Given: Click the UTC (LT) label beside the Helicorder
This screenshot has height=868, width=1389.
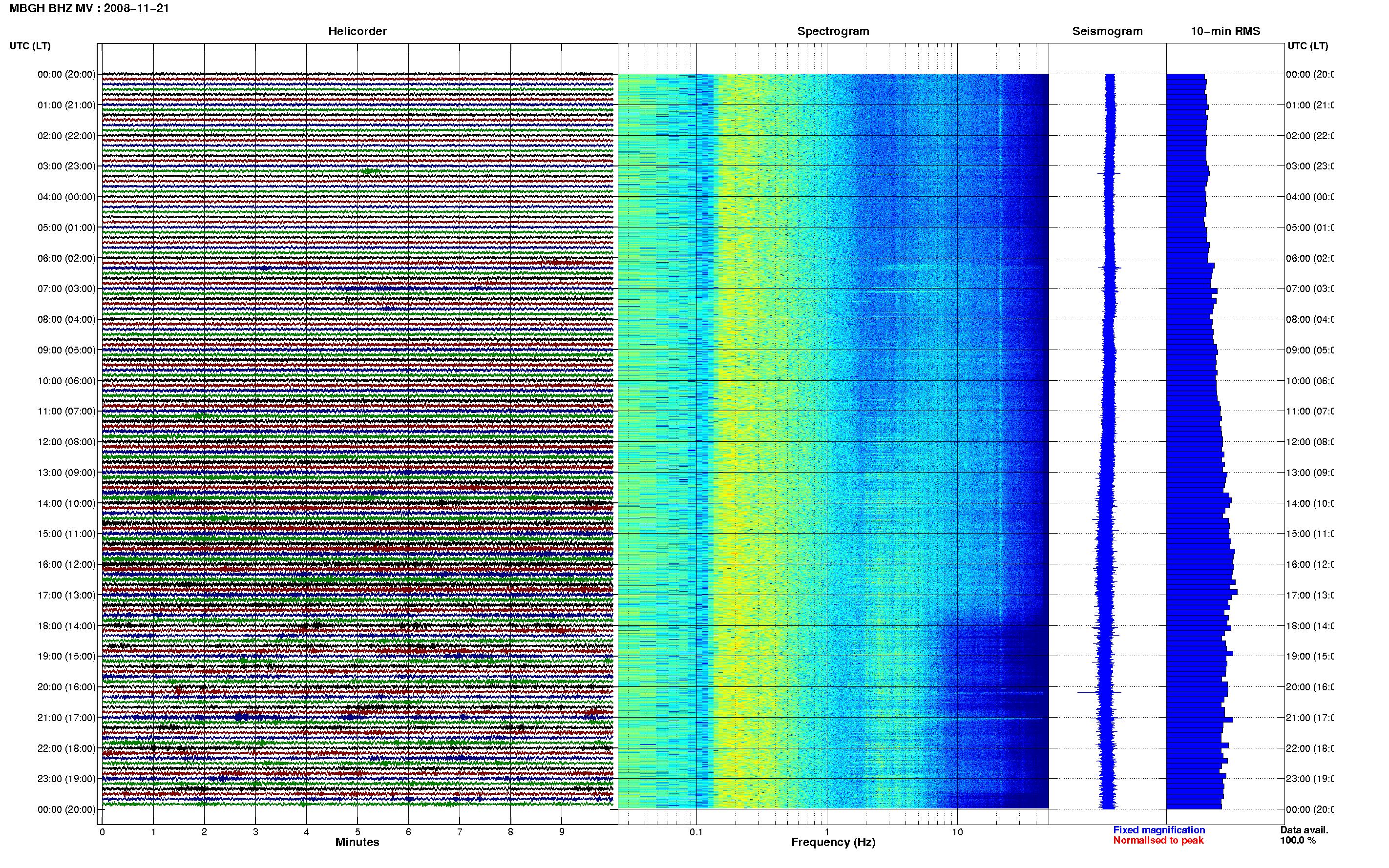Looking at the screenshot, I should 30,46.
